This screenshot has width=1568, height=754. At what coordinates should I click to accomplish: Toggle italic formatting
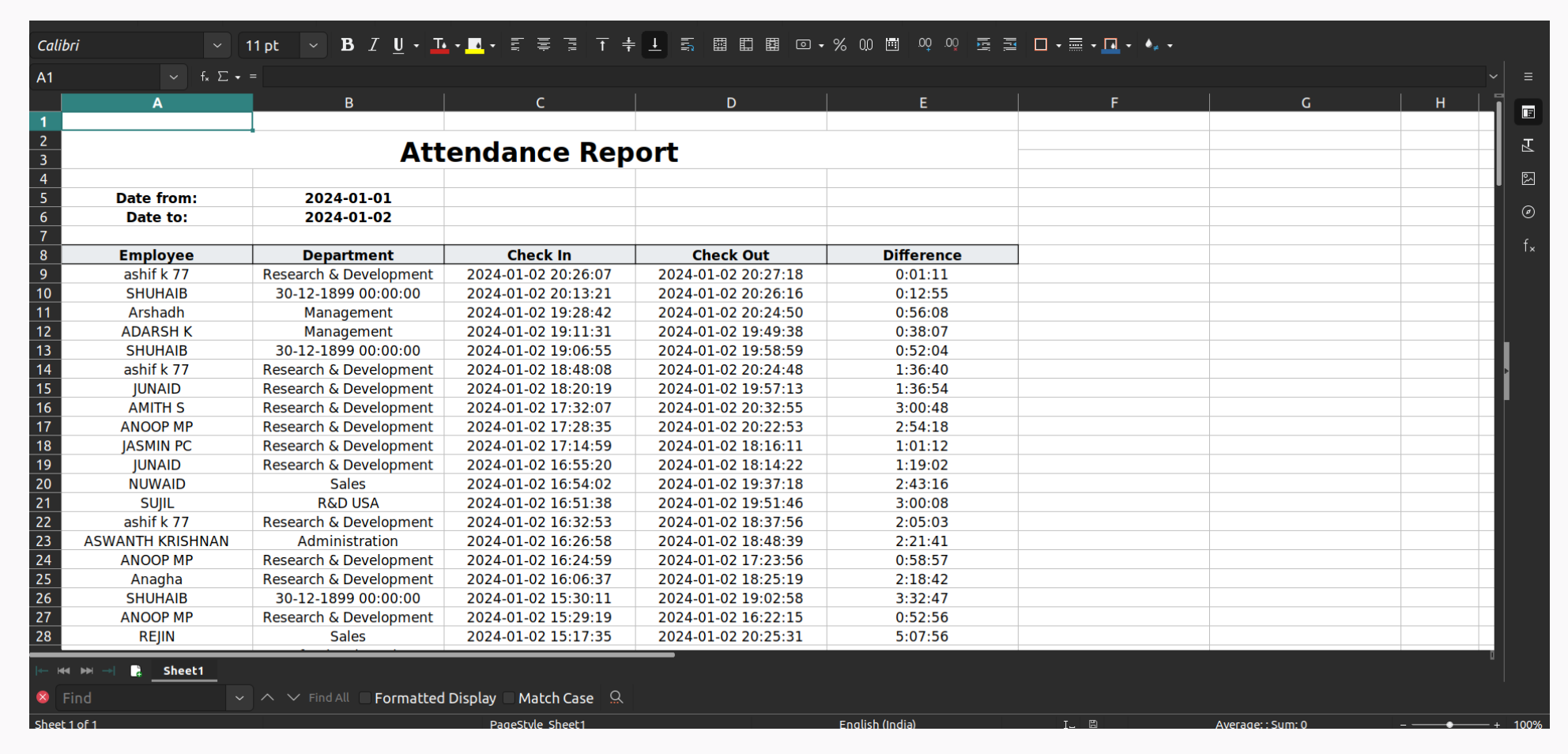373,45
